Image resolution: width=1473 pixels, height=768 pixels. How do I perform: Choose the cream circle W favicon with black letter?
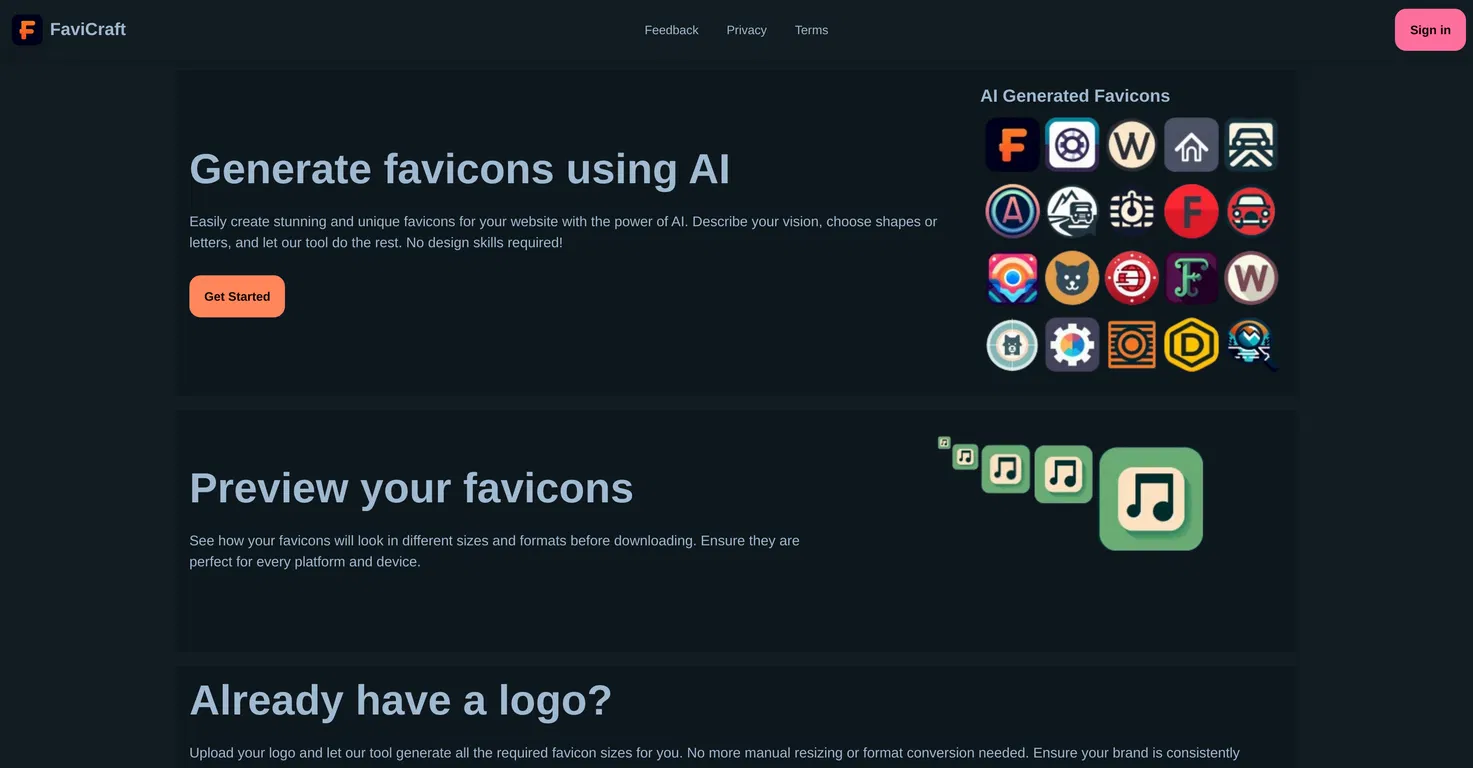pos(1132,145)
